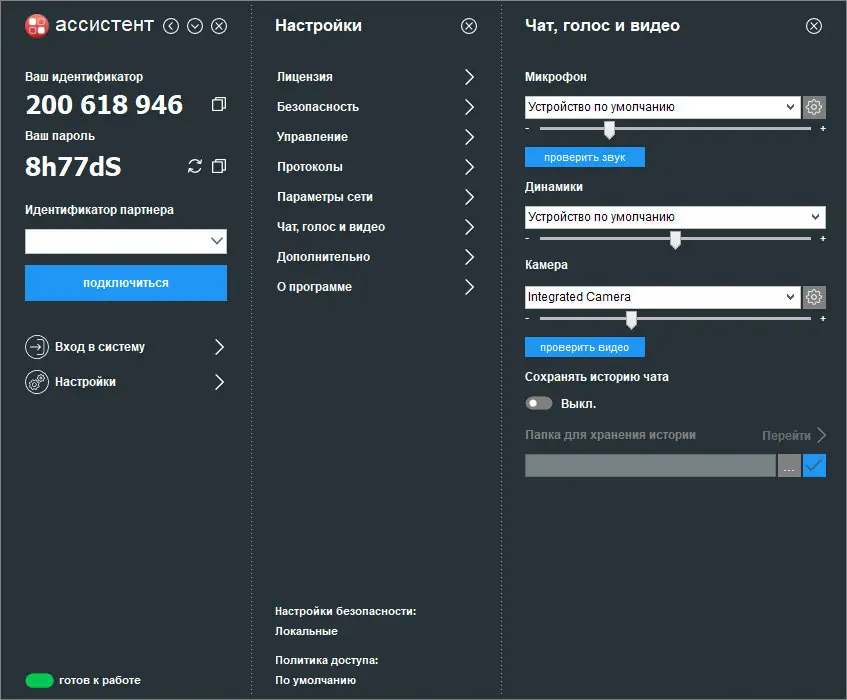Confirm history folder with checkmark button
Viewport: 847px width, 700px height.
pyautogui.click(x=814, y=465)
